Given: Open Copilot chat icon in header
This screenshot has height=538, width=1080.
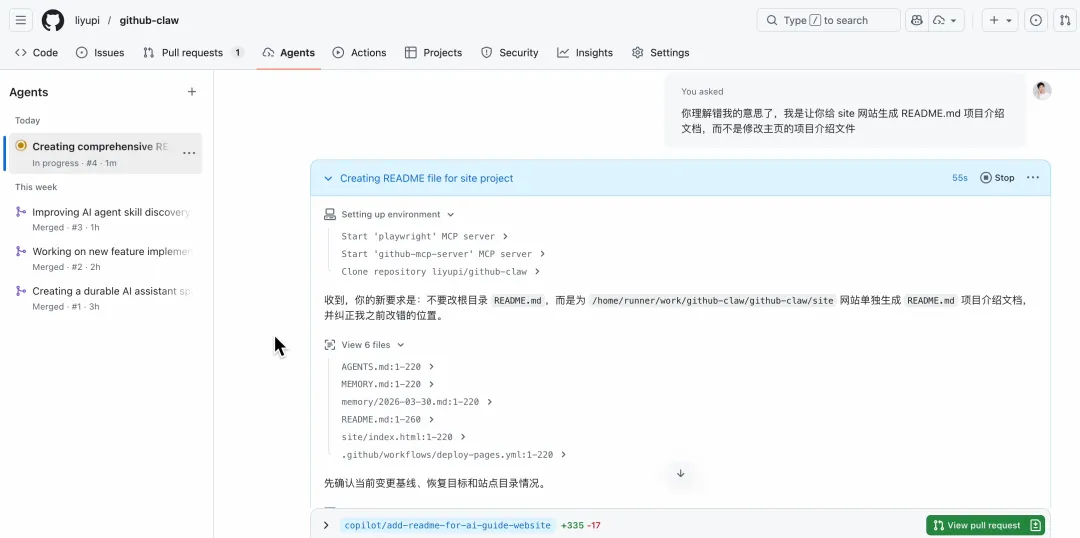Looking at the screenshot, I should coord(917,20).
